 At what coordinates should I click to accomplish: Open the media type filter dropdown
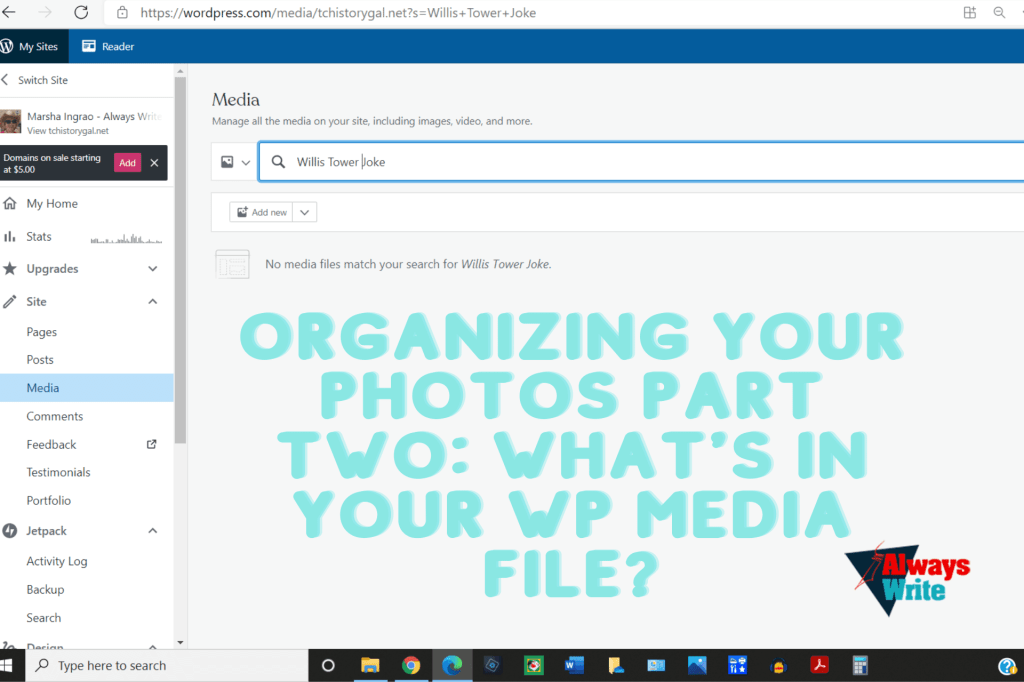(235, 162)
